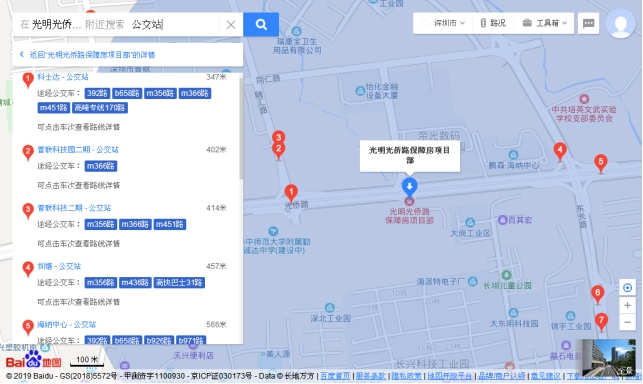This screenshot has width=643, height=384.
Task: Zoom in with the plus button
Action: (627, 305)
